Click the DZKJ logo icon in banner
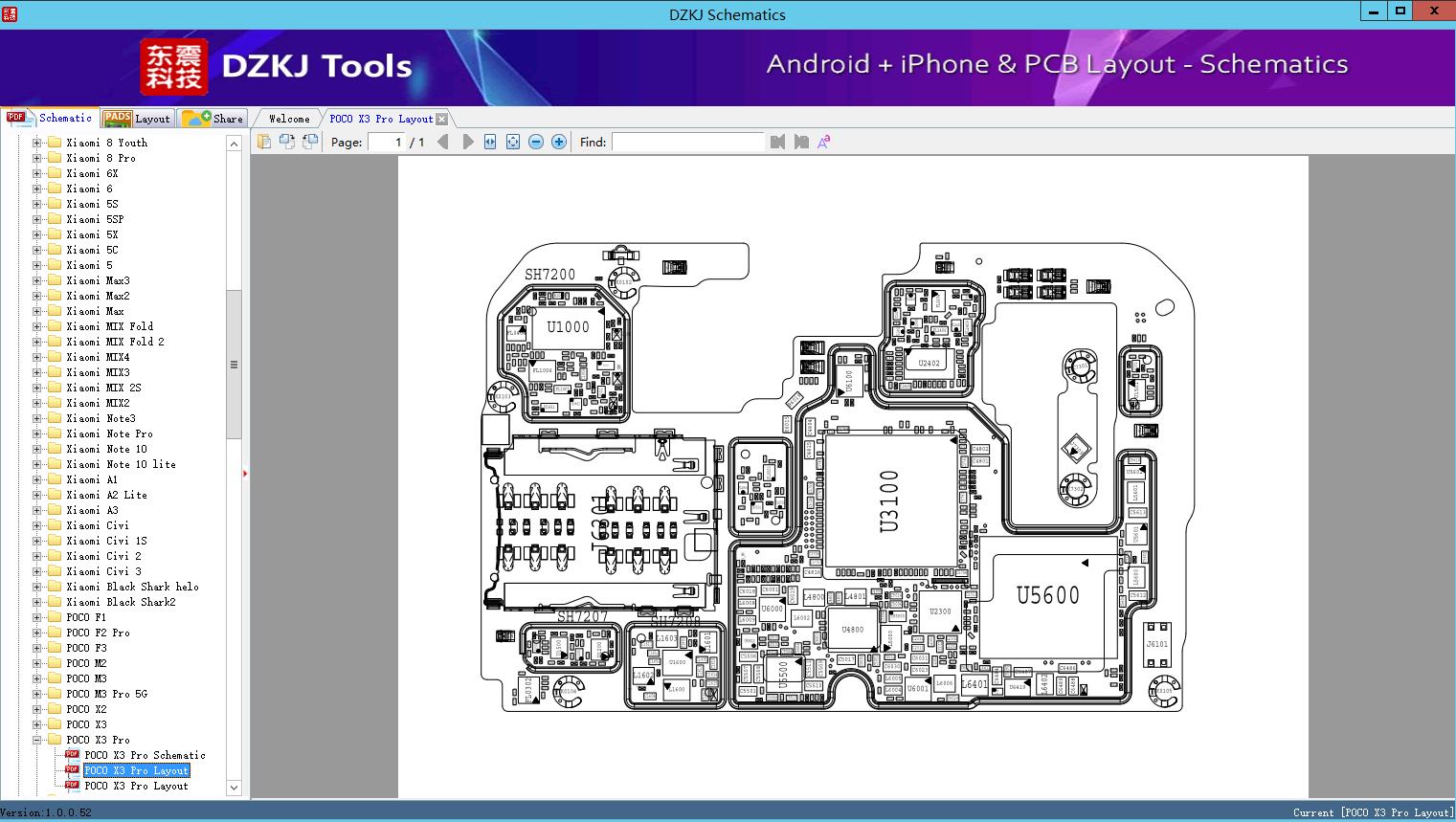The height and width of the screenshot is (822, 1456). (173, 66)
